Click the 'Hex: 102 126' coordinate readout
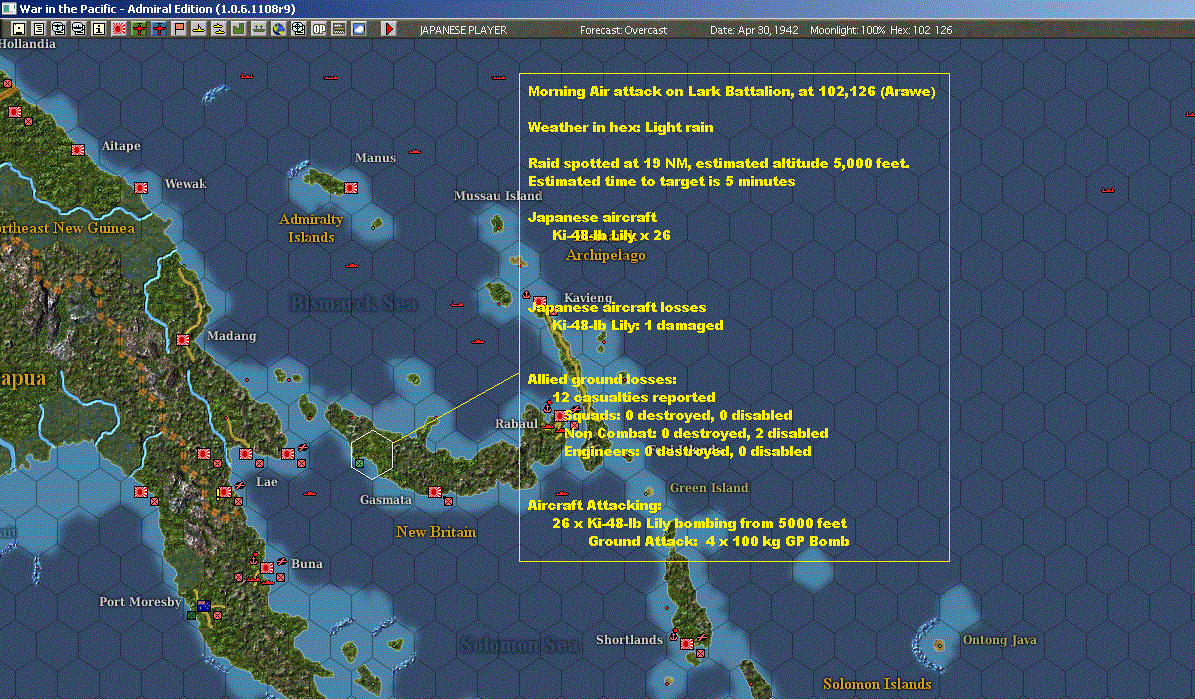The width and height of the screenshot is (1195, 699). pos(921,30)
